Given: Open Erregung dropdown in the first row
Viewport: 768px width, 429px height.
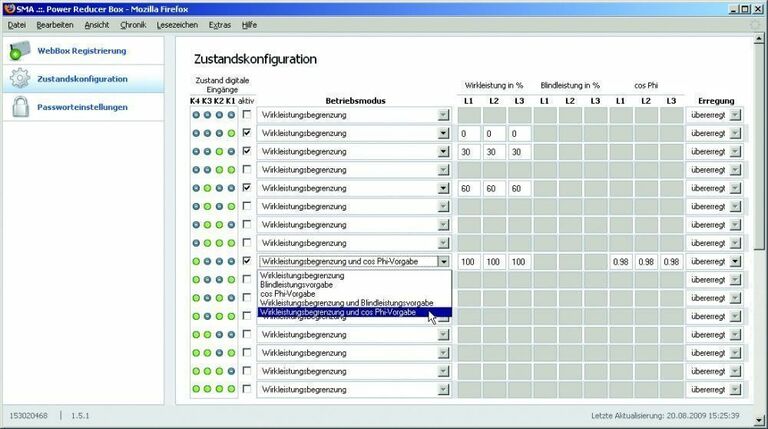Looking at the screenshot, I should coord(736,115).
